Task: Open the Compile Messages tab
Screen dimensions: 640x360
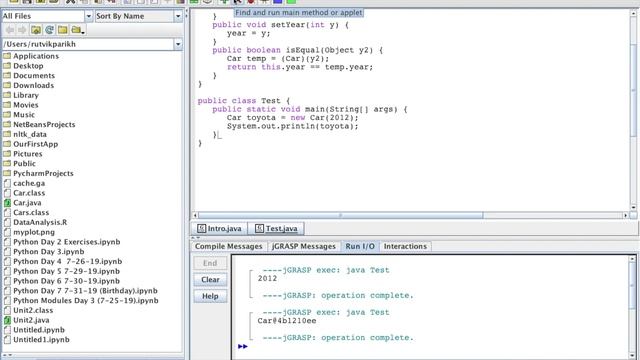Action: coord(229,247)
